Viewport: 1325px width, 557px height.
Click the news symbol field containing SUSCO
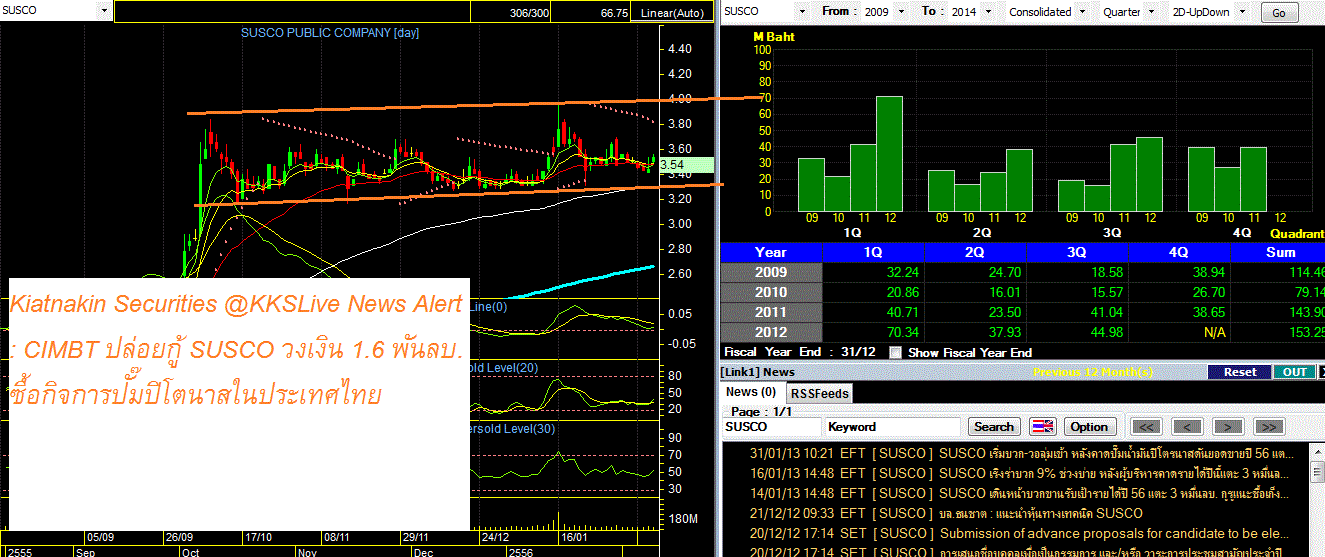tap(771, 427)
